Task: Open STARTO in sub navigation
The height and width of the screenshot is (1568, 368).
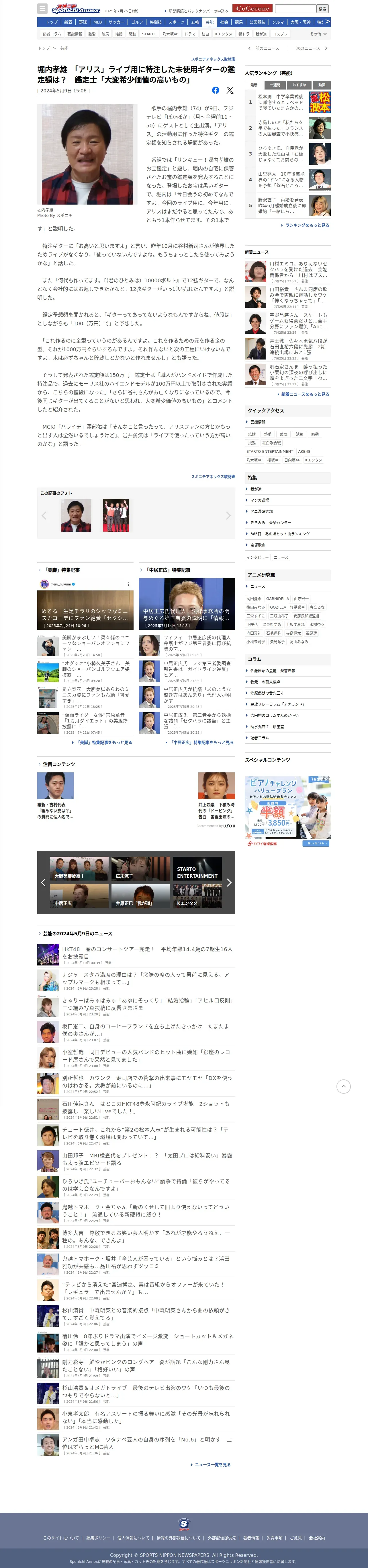Action: (149, 34)
